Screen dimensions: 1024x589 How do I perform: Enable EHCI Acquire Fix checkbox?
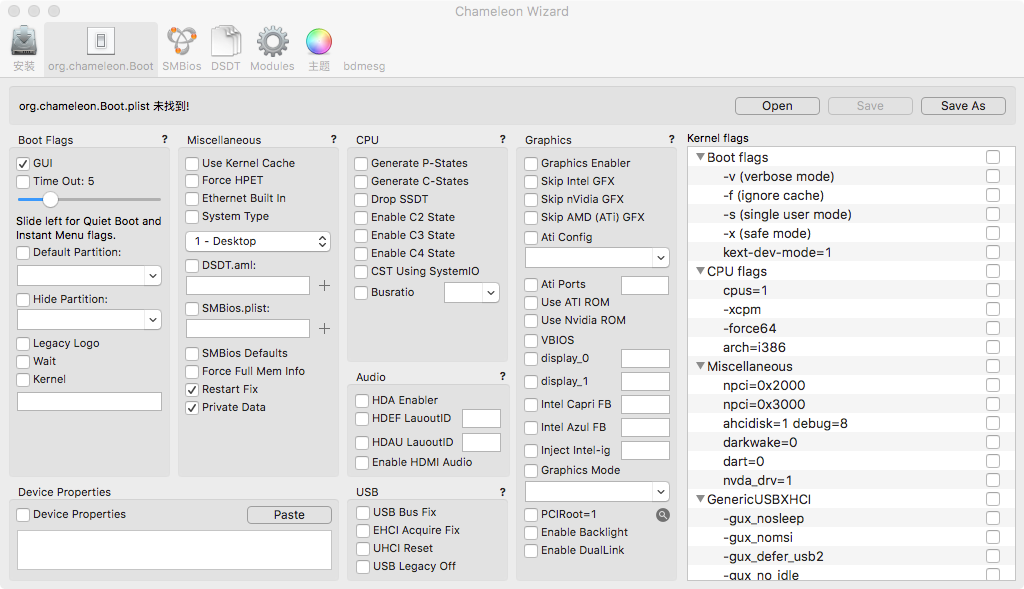(x=363, y=530)
